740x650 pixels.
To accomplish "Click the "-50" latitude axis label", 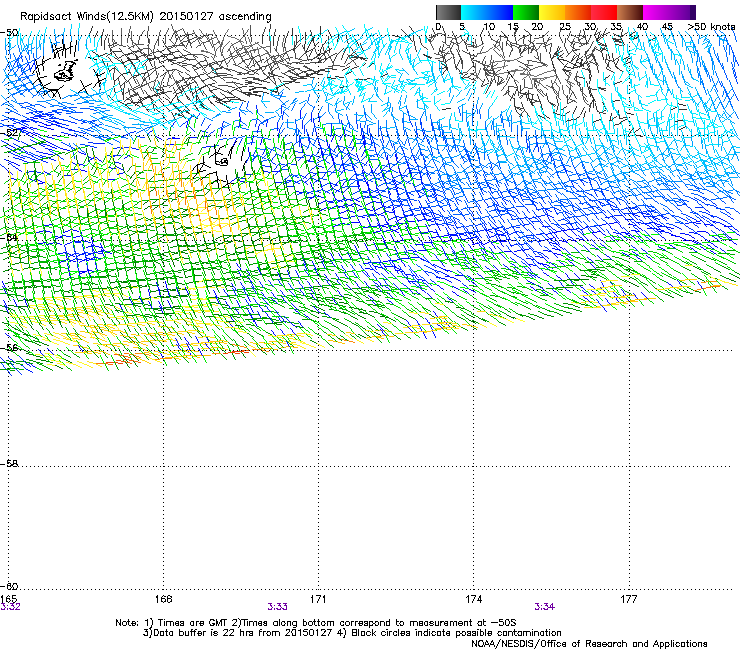I will 9,33.
